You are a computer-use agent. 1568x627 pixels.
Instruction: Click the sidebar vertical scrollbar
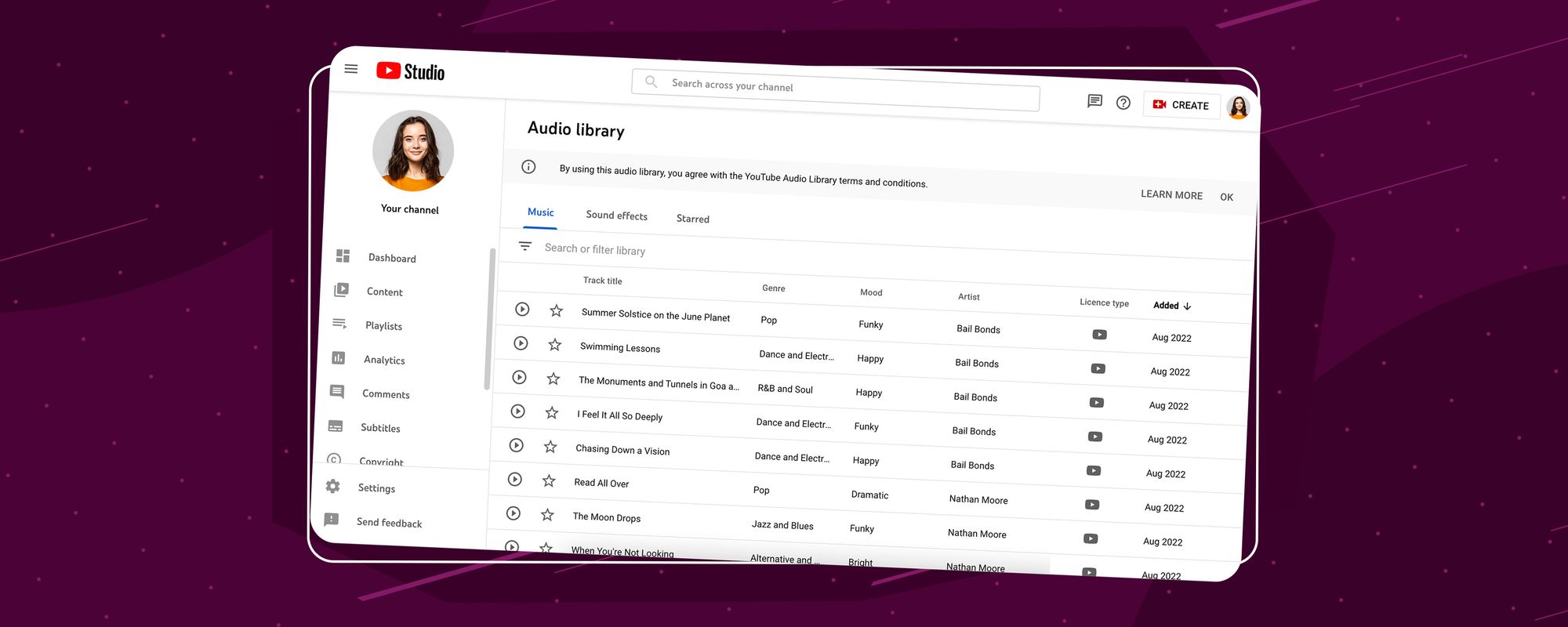coord(490,318)
